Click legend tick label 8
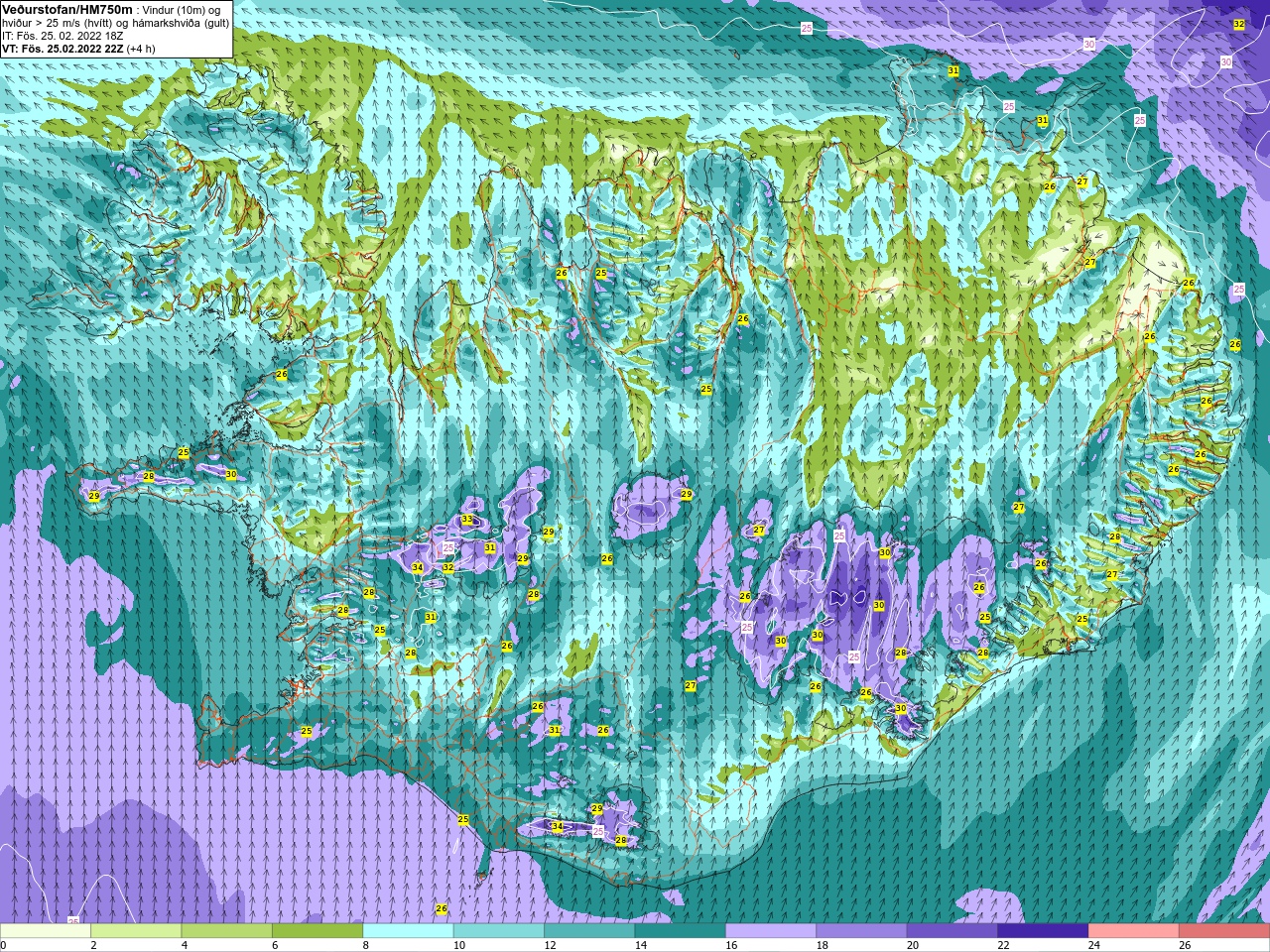1270x952 pixels. [x=365, y=945]
